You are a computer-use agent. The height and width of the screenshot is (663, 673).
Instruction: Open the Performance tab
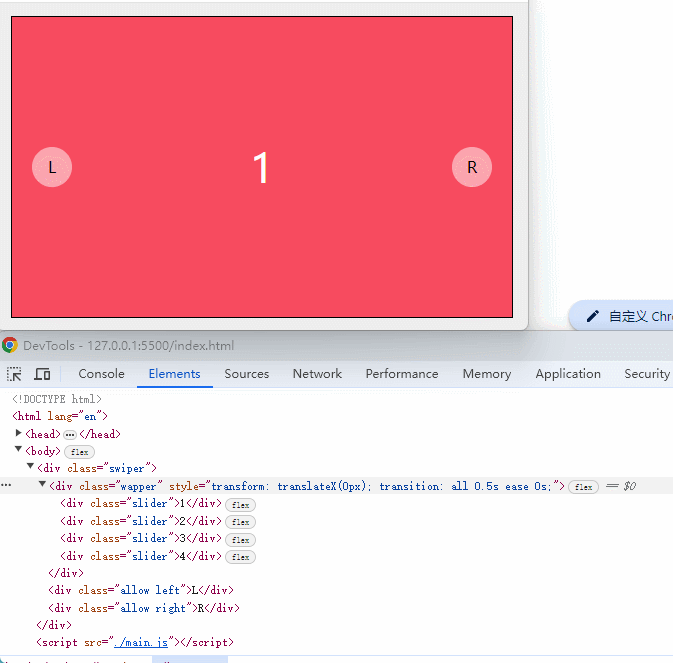402,374
